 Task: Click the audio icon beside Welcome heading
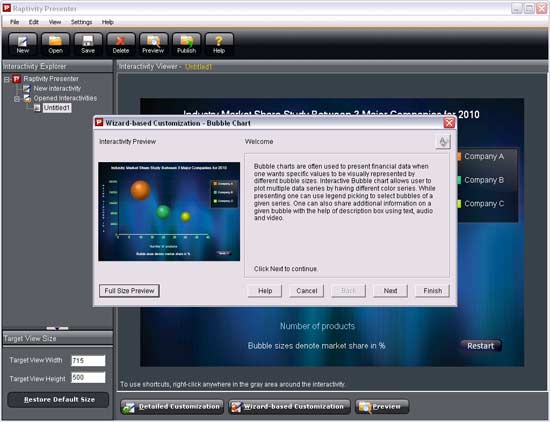443,142
